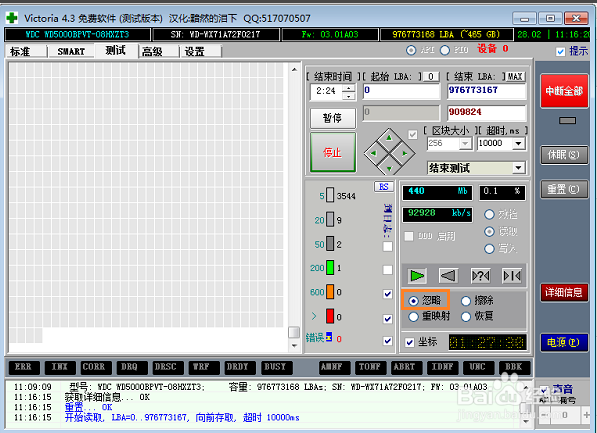Image resolution: width=597 pixels, height=433 pixels.
Task: Click the backward scan arrow icon
Action: [448, 275]
